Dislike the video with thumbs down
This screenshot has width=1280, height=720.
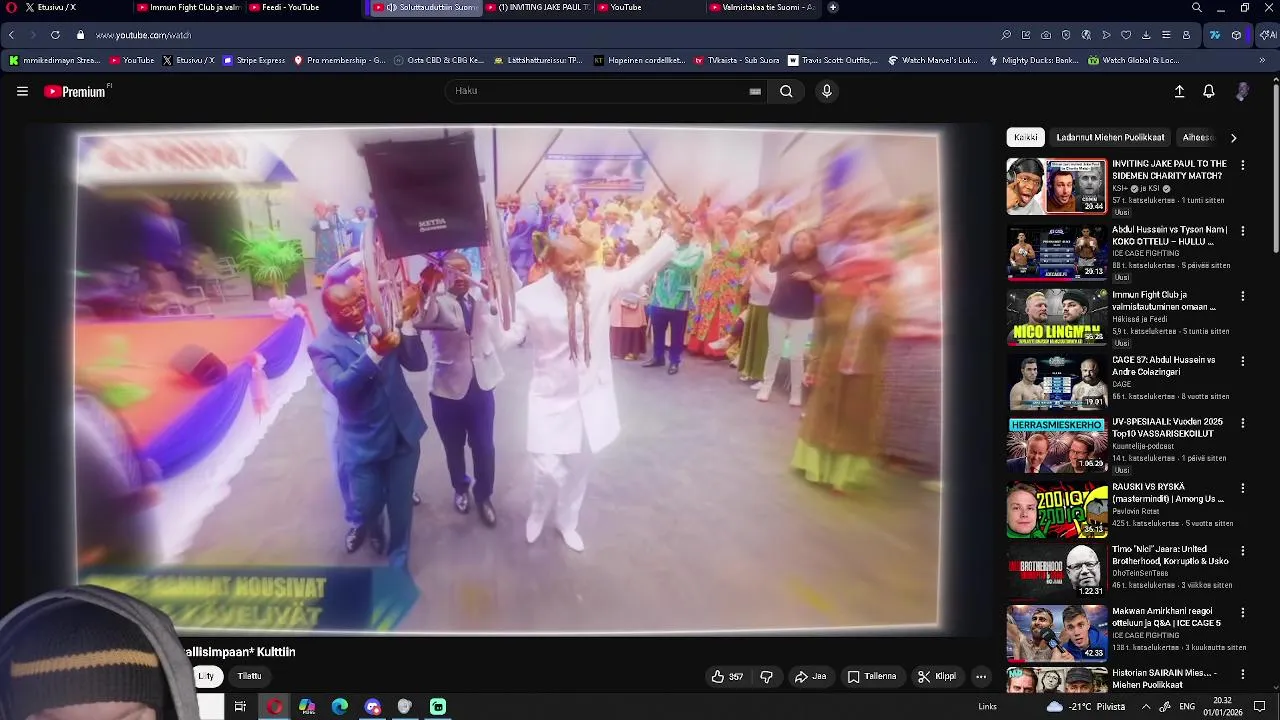[766, 677]
